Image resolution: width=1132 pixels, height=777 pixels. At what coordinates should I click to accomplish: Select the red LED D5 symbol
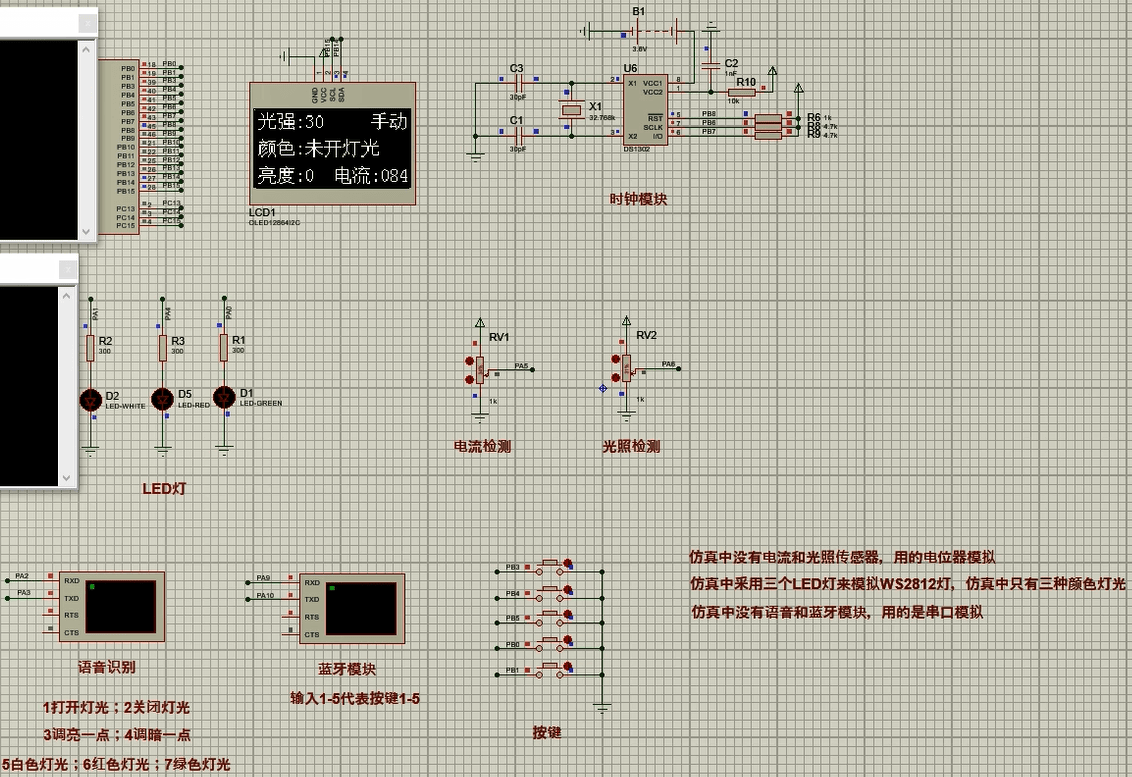(162, 400)
